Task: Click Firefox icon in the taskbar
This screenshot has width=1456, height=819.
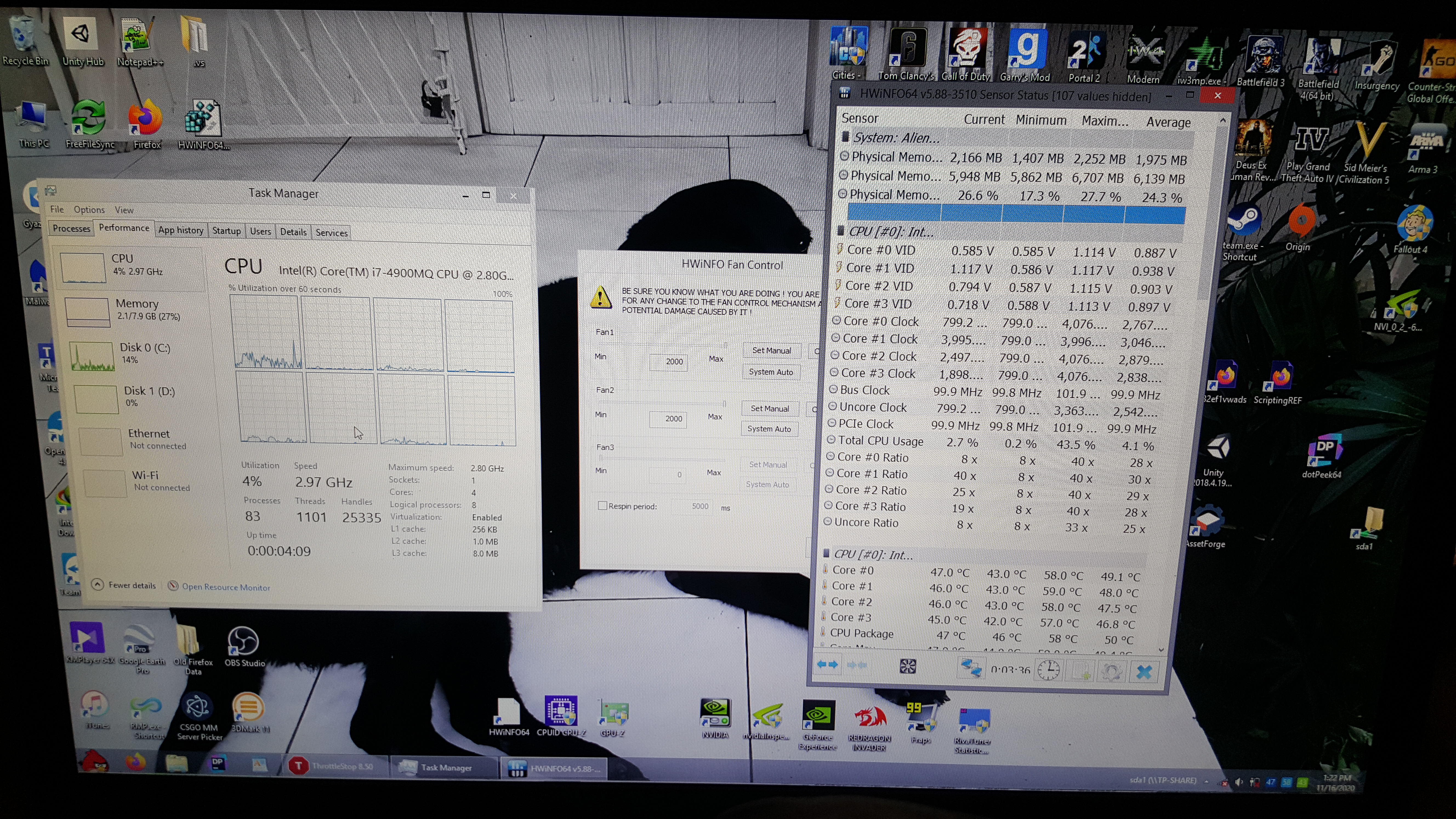Action: pos(135,763)
